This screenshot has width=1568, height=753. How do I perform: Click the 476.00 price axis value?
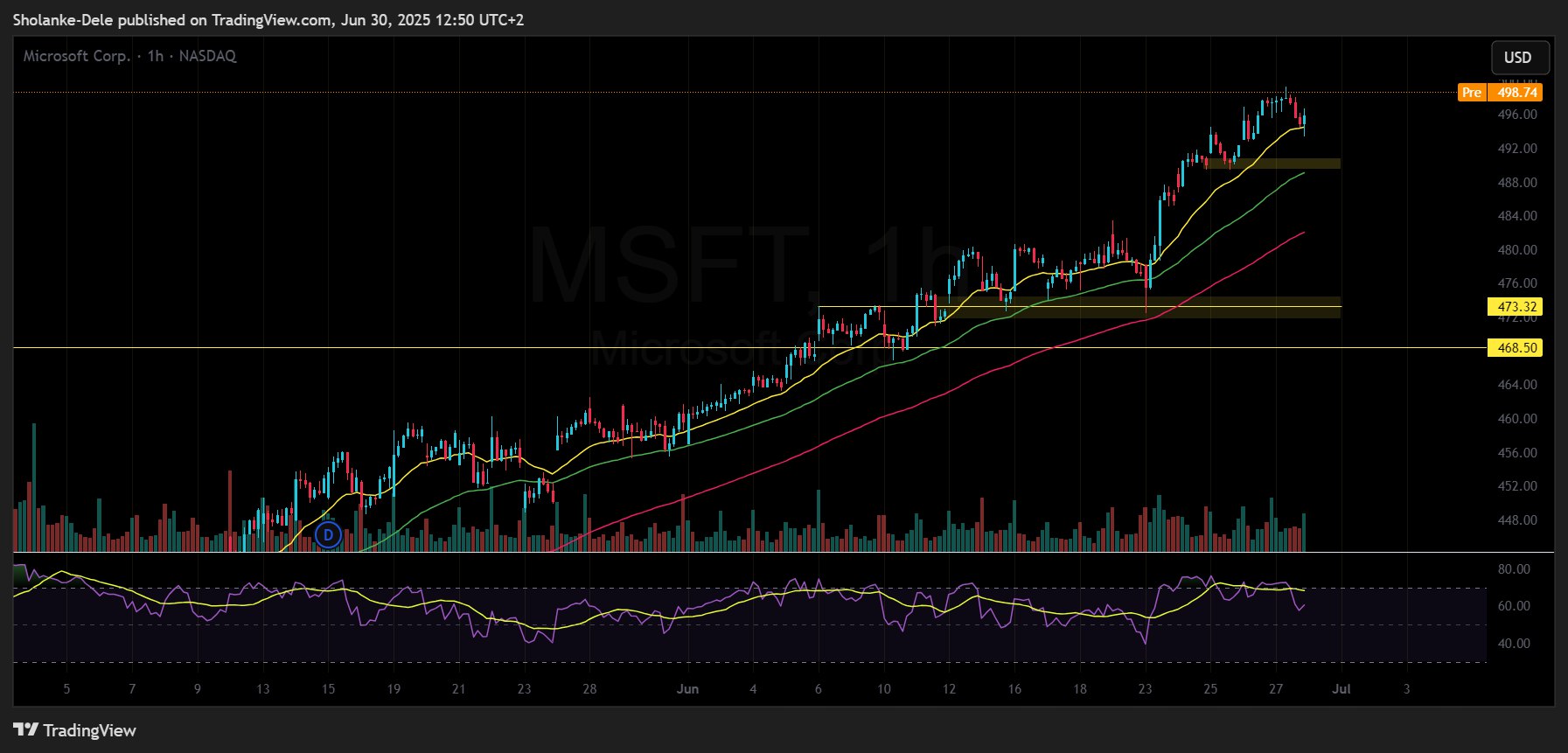coord(1517,283)
